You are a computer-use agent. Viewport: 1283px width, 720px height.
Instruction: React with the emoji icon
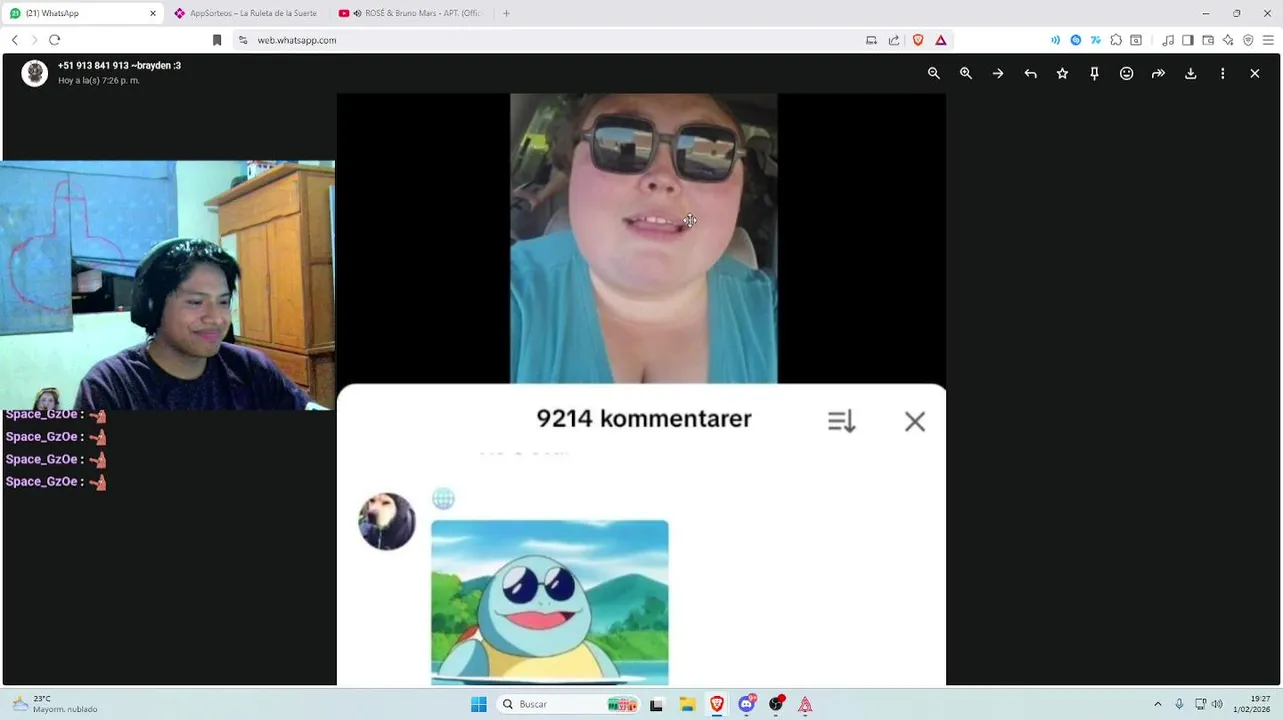1126,73
